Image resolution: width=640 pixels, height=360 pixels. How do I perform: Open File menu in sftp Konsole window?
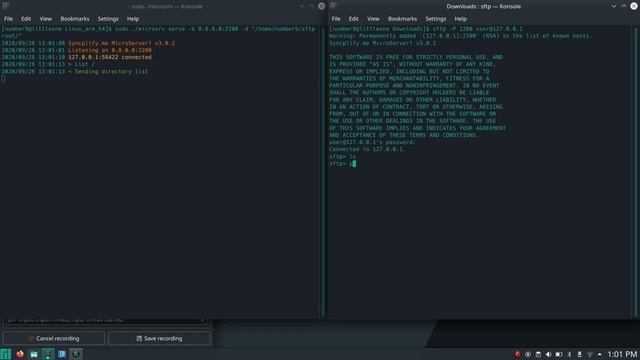(x=336, y=19)
